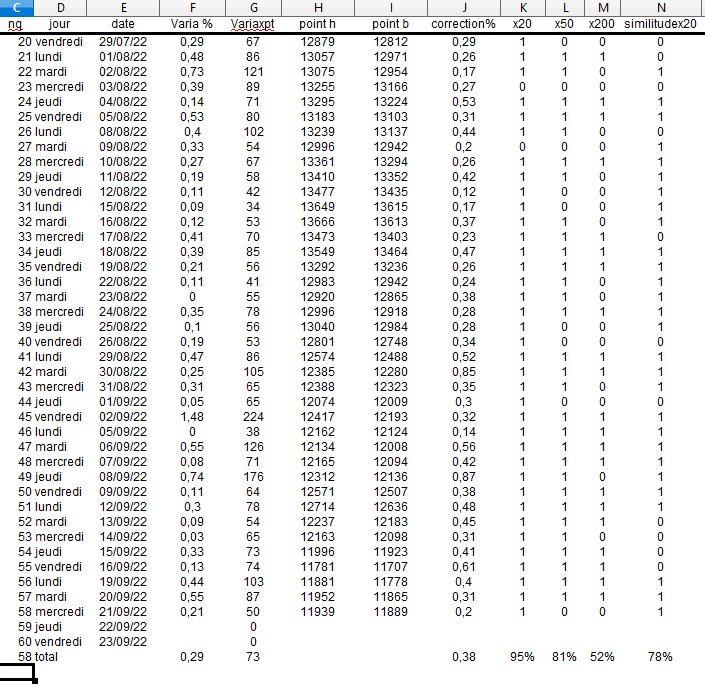The image size is (705, 696).
Task: Select column M header
Action: coord(603,7)
